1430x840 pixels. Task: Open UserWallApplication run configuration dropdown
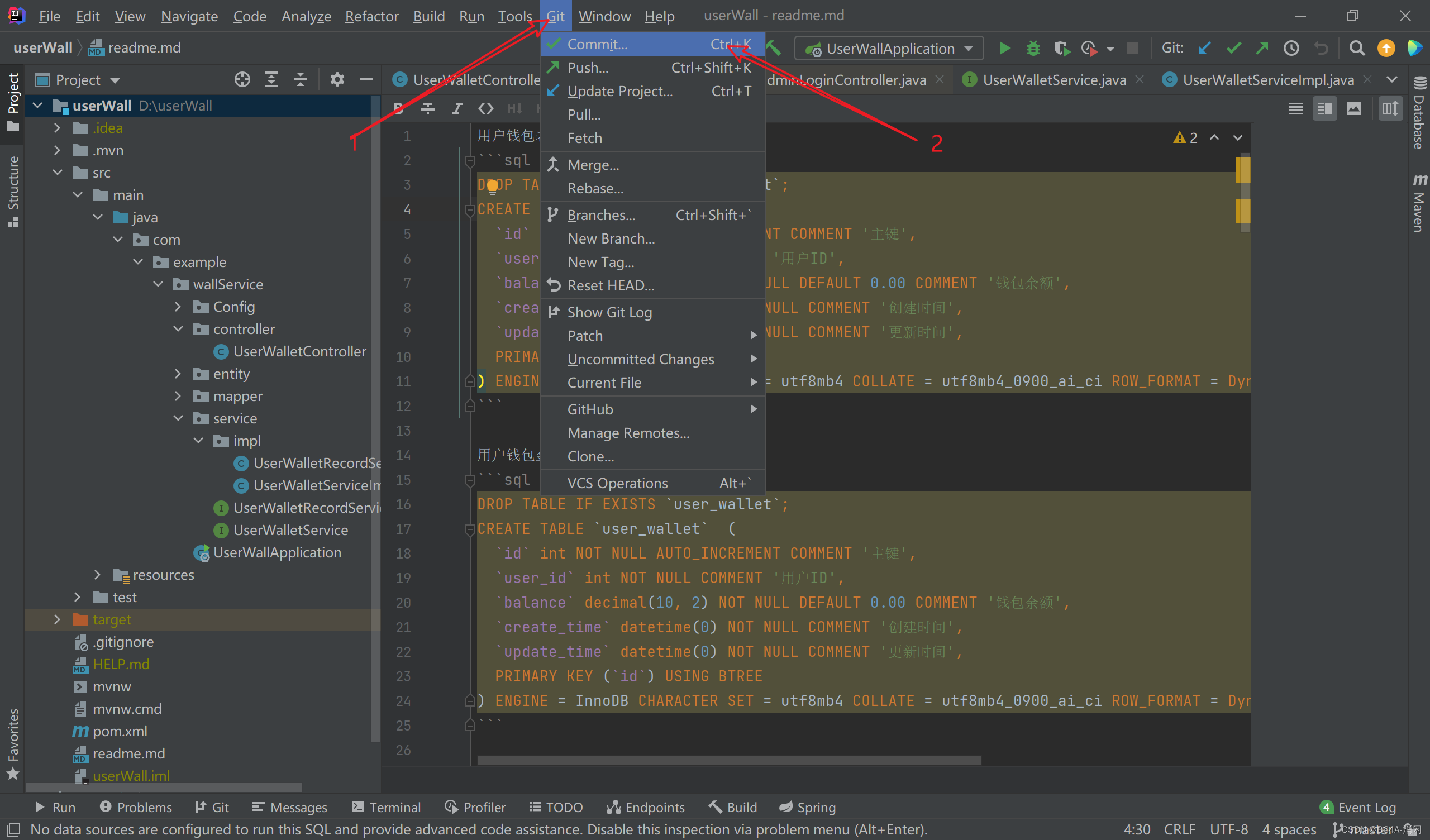889,48
